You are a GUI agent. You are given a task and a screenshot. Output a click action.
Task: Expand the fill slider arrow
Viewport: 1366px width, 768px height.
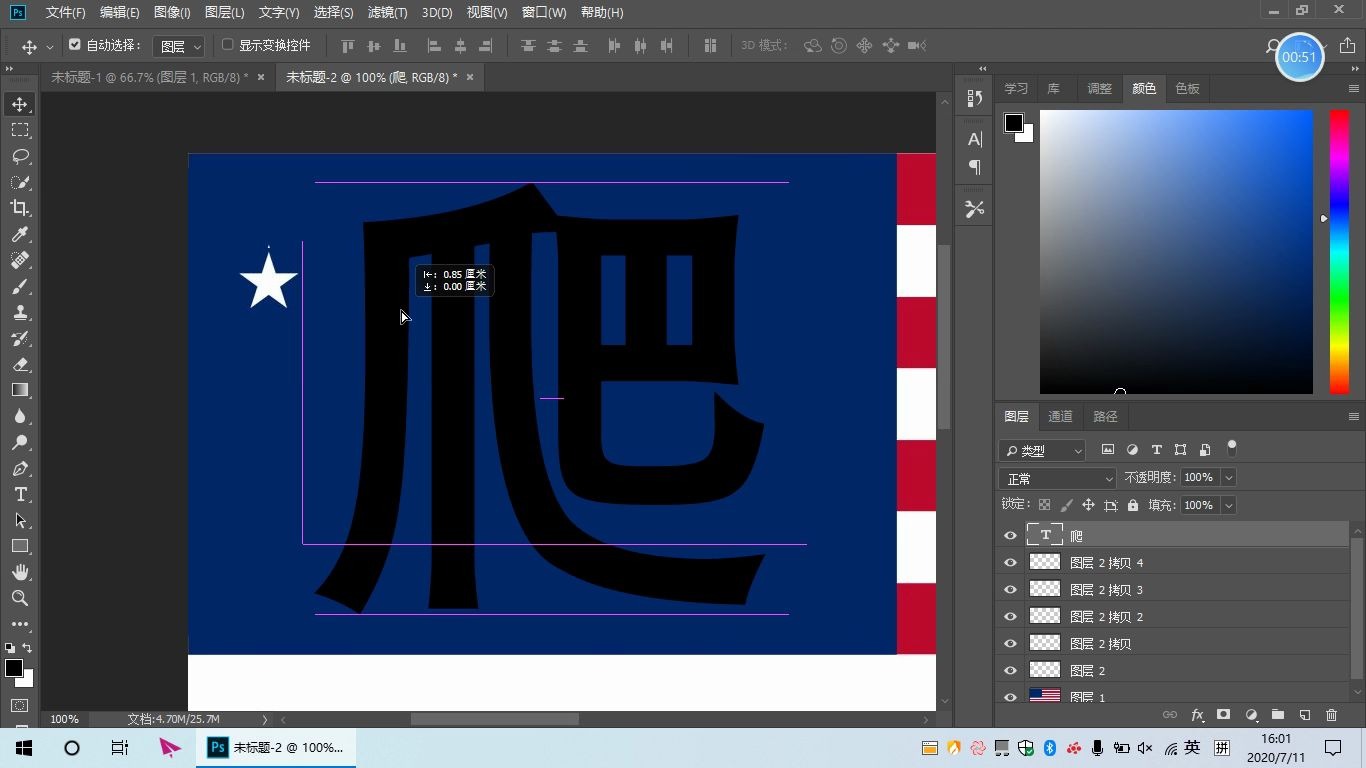(1229, 505)
